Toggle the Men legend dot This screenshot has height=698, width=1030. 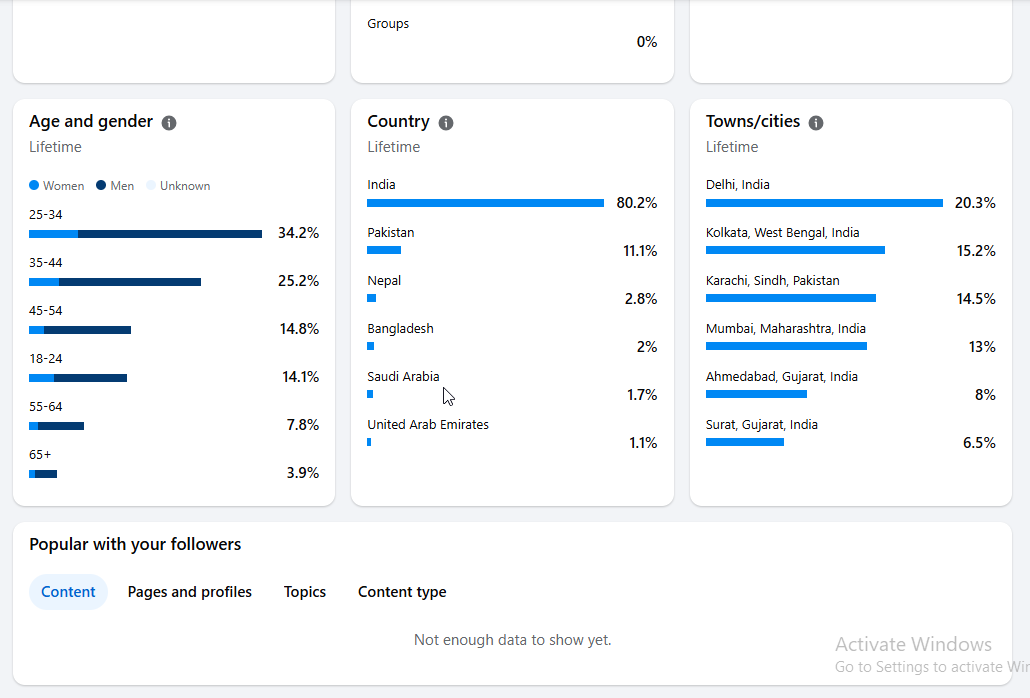coord(101,185)
